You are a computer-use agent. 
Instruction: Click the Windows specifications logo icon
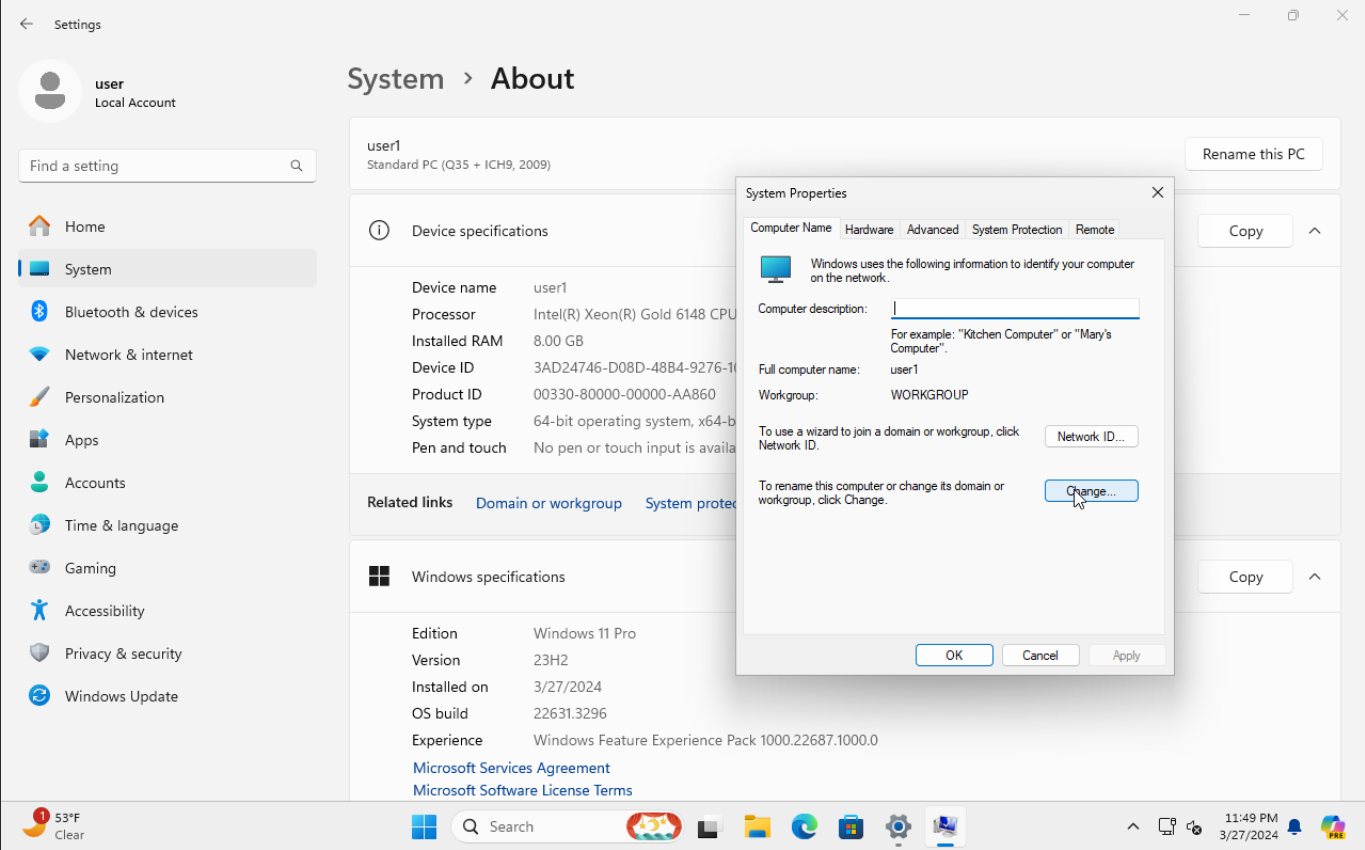[x=379, y=576]
